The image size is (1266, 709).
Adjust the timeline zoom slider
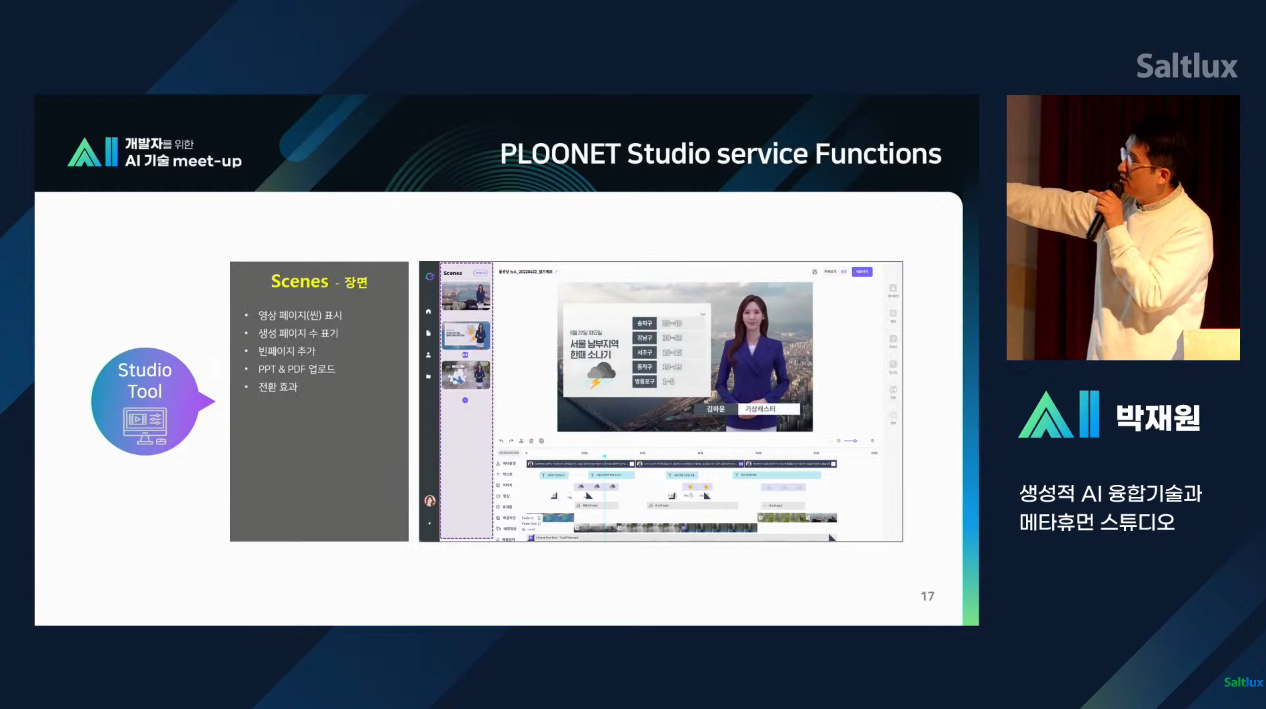(x=851, y=441)
